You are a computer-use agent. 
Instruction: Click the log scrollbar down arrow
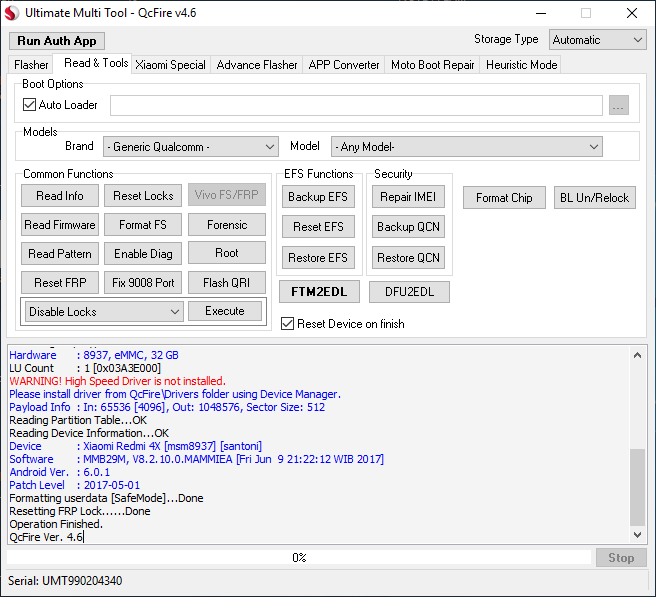tap(637, 534)
